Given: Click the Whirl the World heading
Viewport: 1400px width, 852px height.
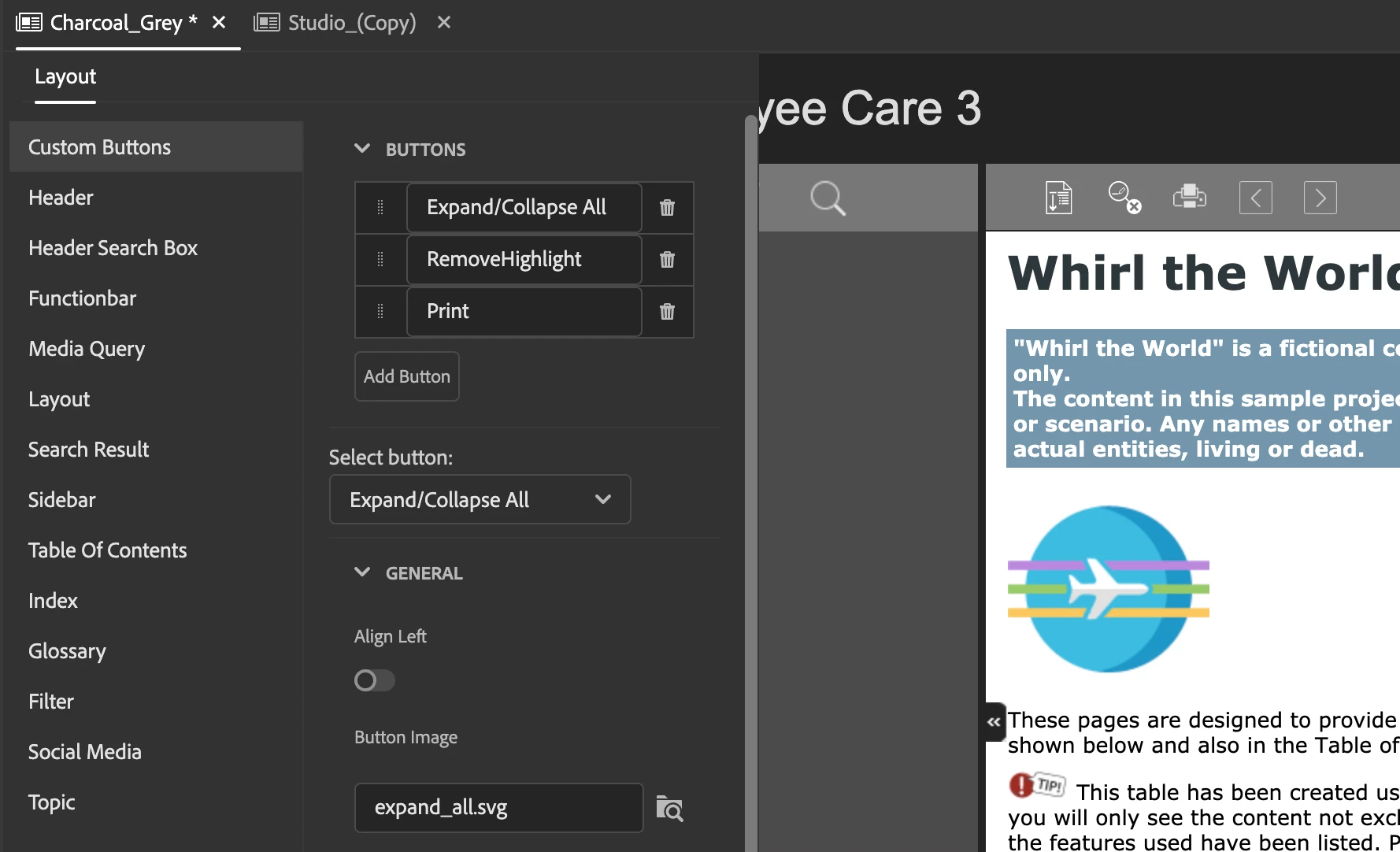Looking at the screenshot, I should 1204,273.
